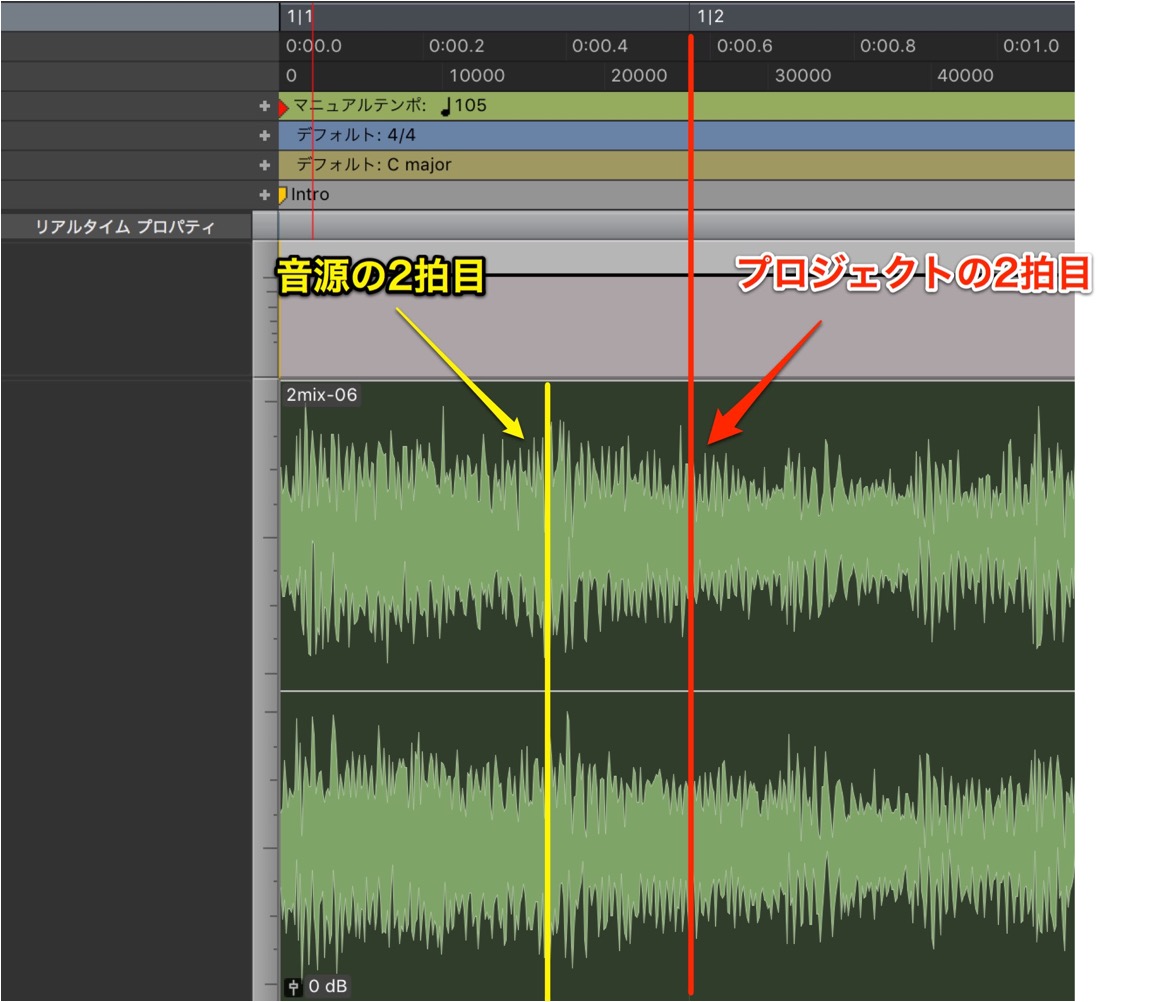The width and height of the screenshot is (1150, 1002).
Task: Click sample position 40000 on the ruler
Action: (965, 76)
